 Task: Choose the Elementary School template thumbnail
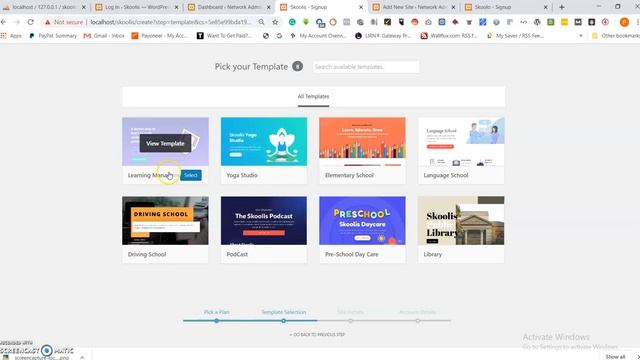[x=362, y=142]
